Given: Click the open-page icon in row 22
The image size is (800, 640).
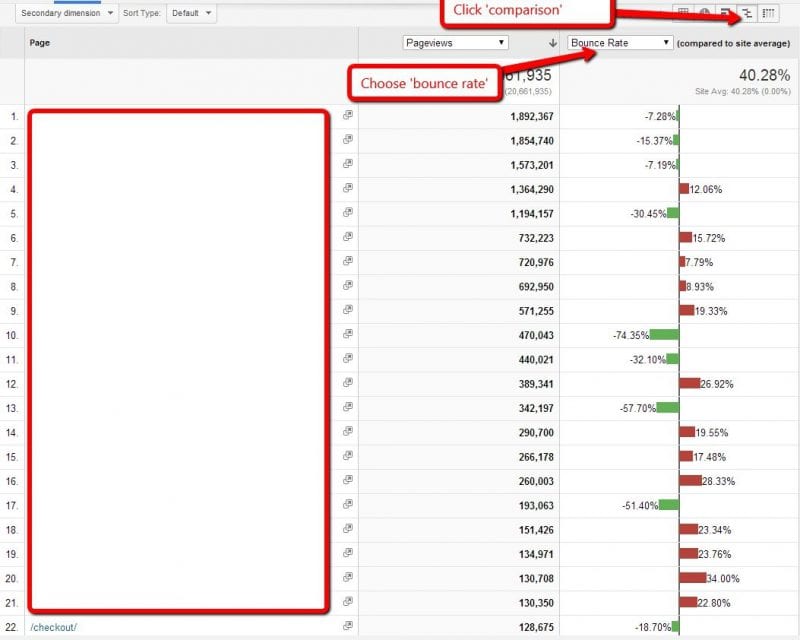Looking at the screenshot, I should [347, 626].
